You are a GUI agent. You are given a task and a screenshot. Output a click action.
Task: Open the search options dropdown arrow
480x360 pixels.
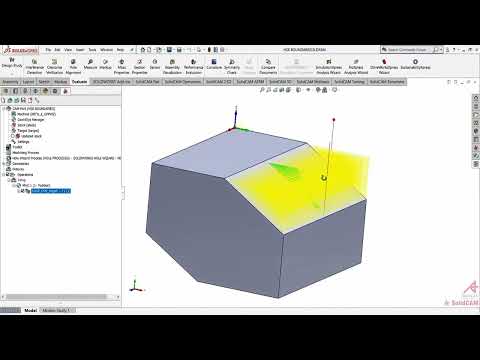coord(441,50)
